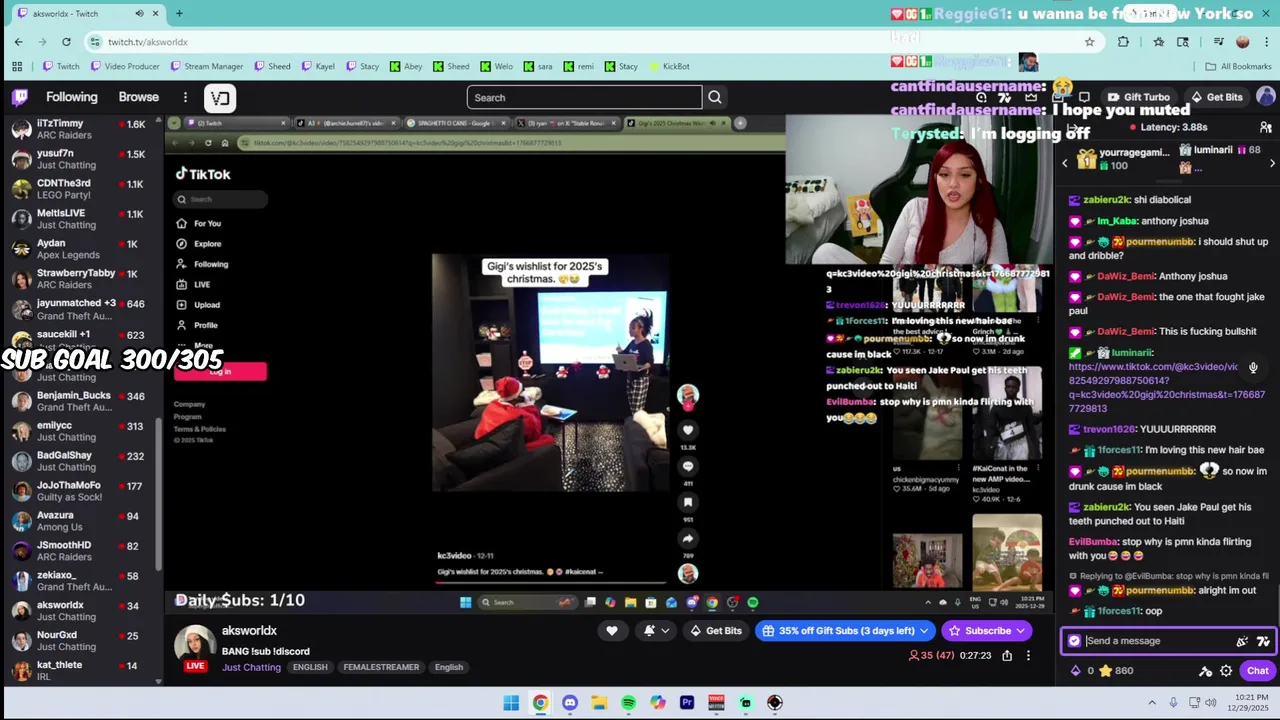This screenshot has height=720, width=1280.
Task: Click the Gift Turbo button
Action: click(1139, 97)
